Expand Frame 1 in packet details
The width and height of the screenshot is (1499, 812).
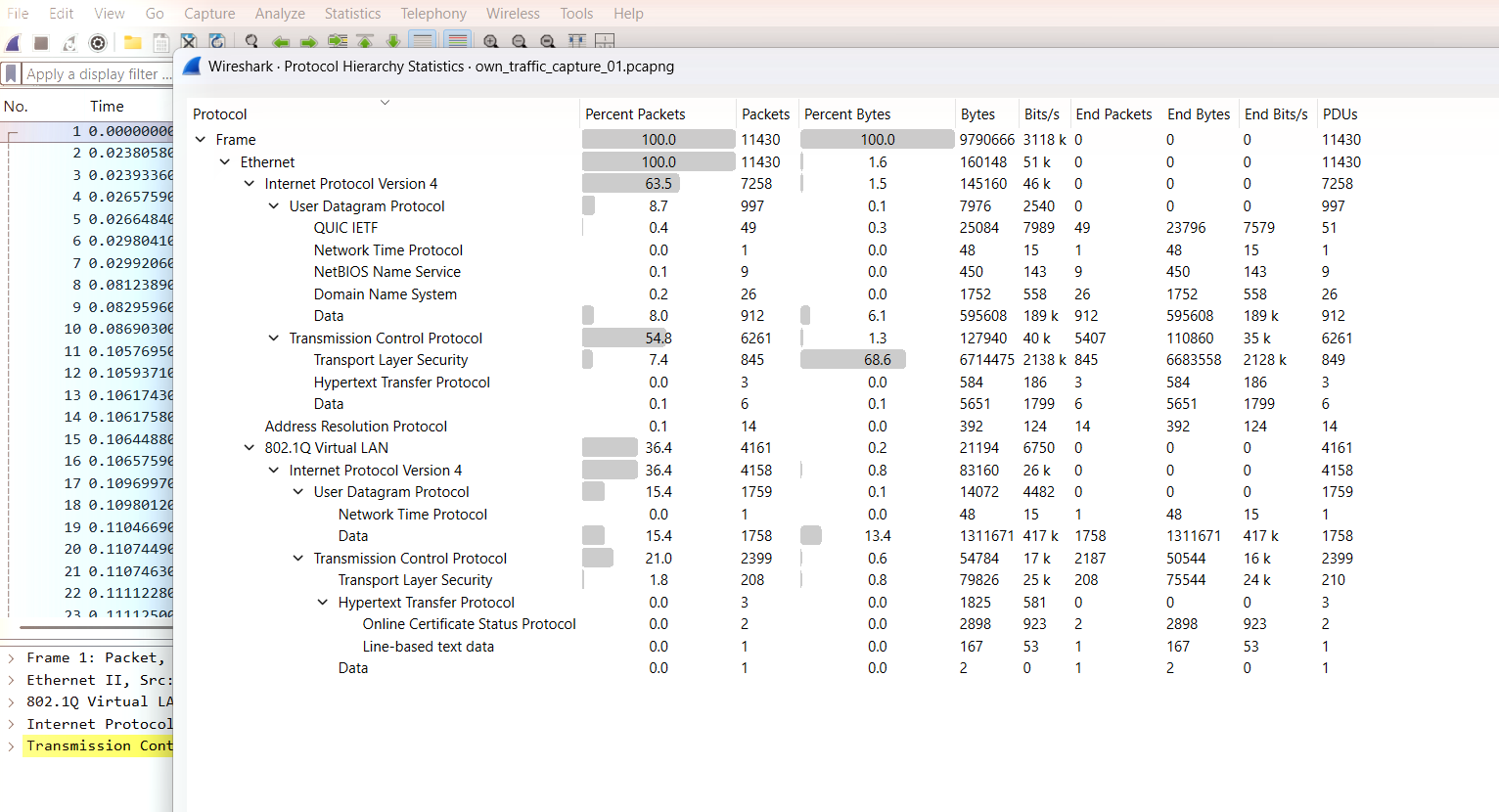(x=12, y=658)
